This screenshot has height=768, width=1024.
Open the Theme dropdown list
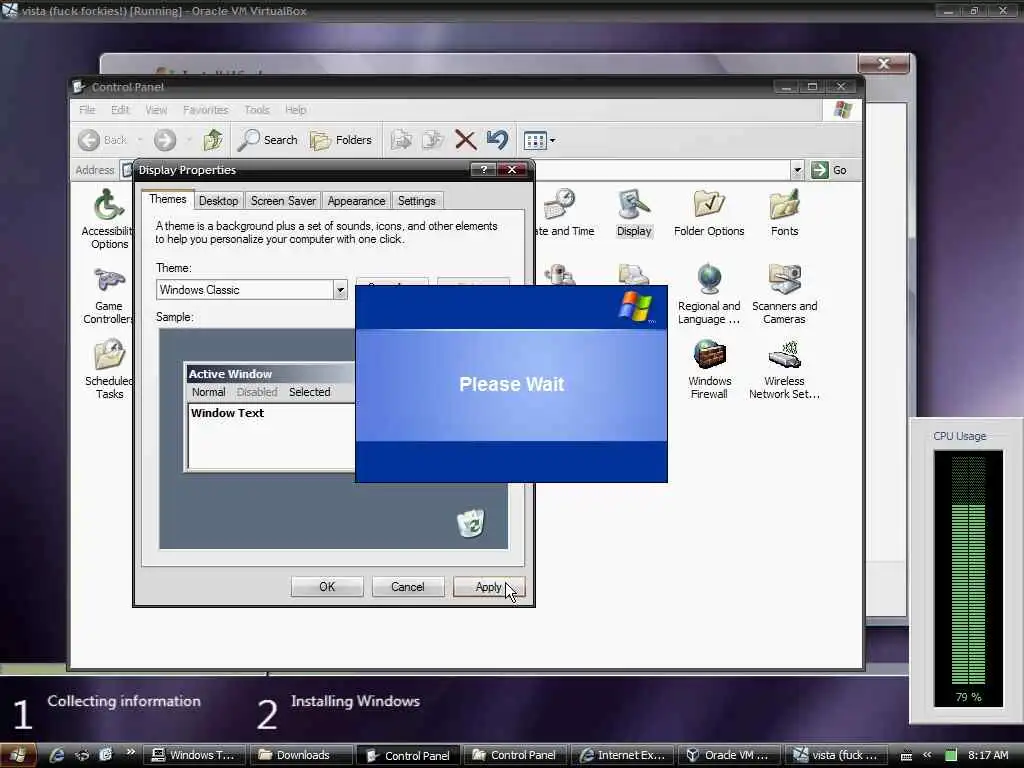340,290
